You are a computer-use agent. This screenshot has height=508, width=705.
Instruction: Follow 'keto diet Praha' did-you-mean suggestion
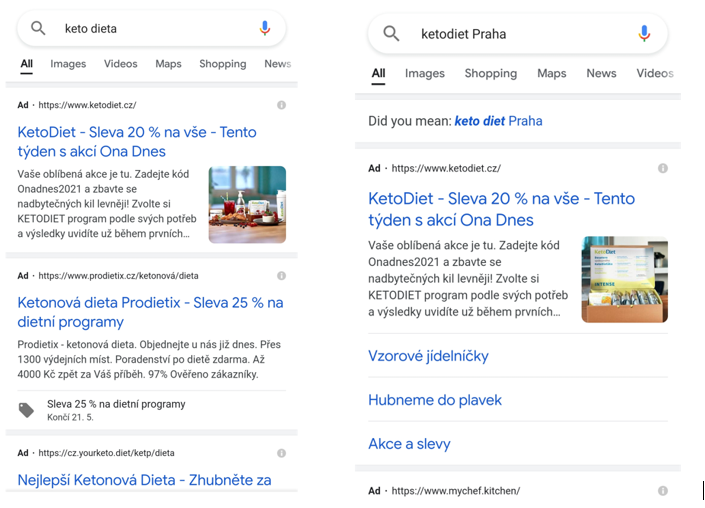tap(498, 121)
